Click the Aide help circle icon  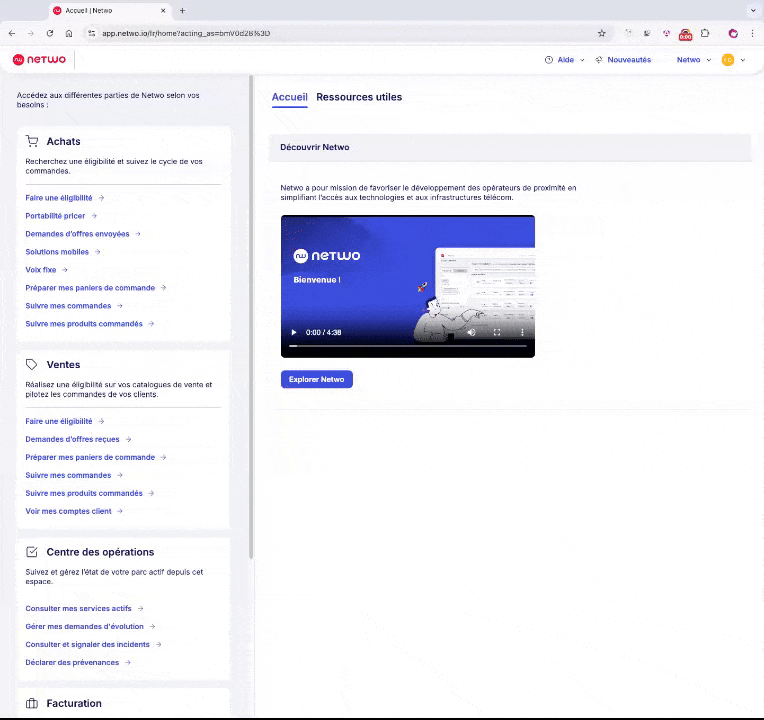point(549,59)
